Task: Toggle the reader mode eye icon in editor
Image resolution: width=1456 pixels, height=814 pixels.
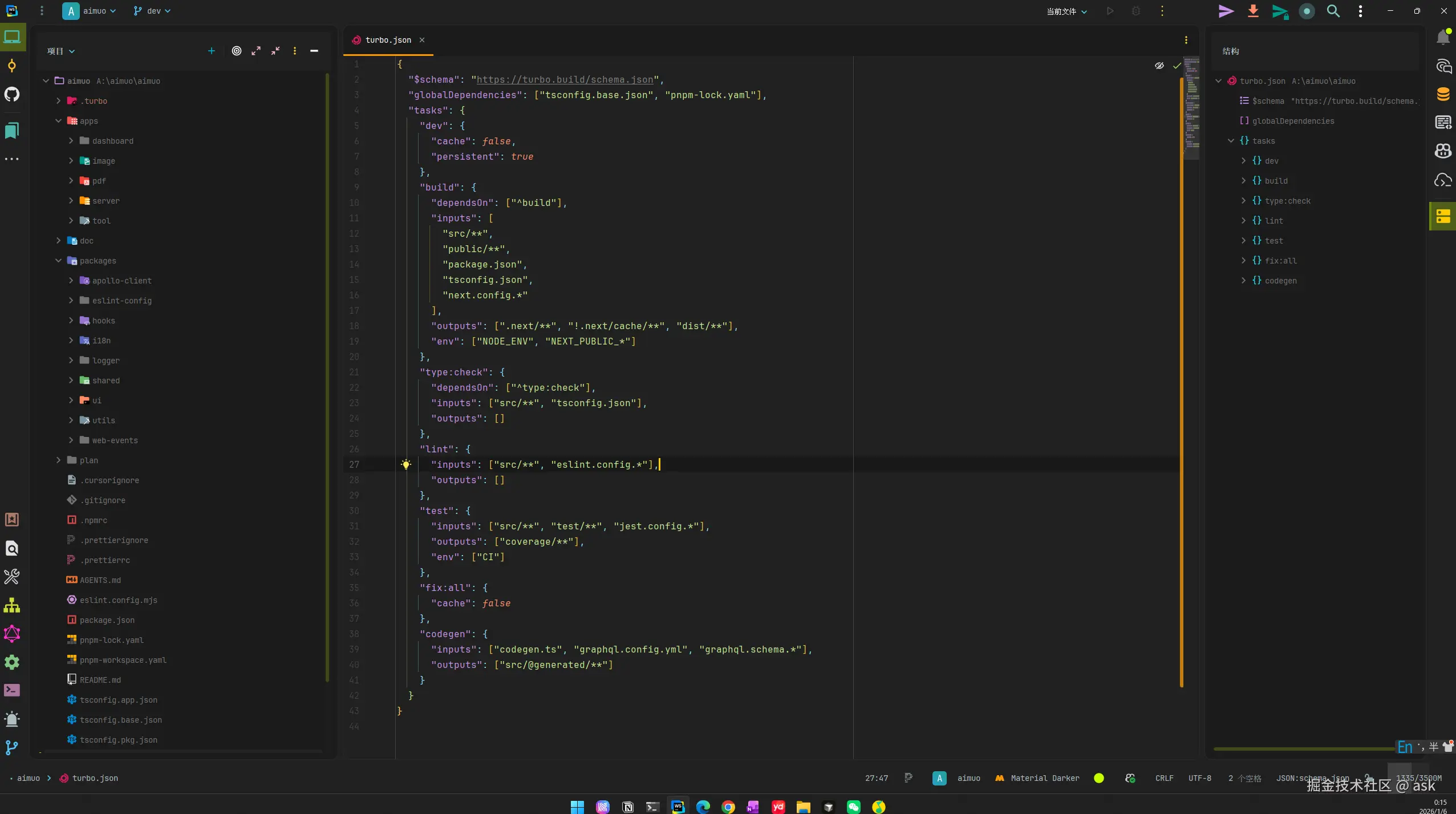Action: [1159, 66]
